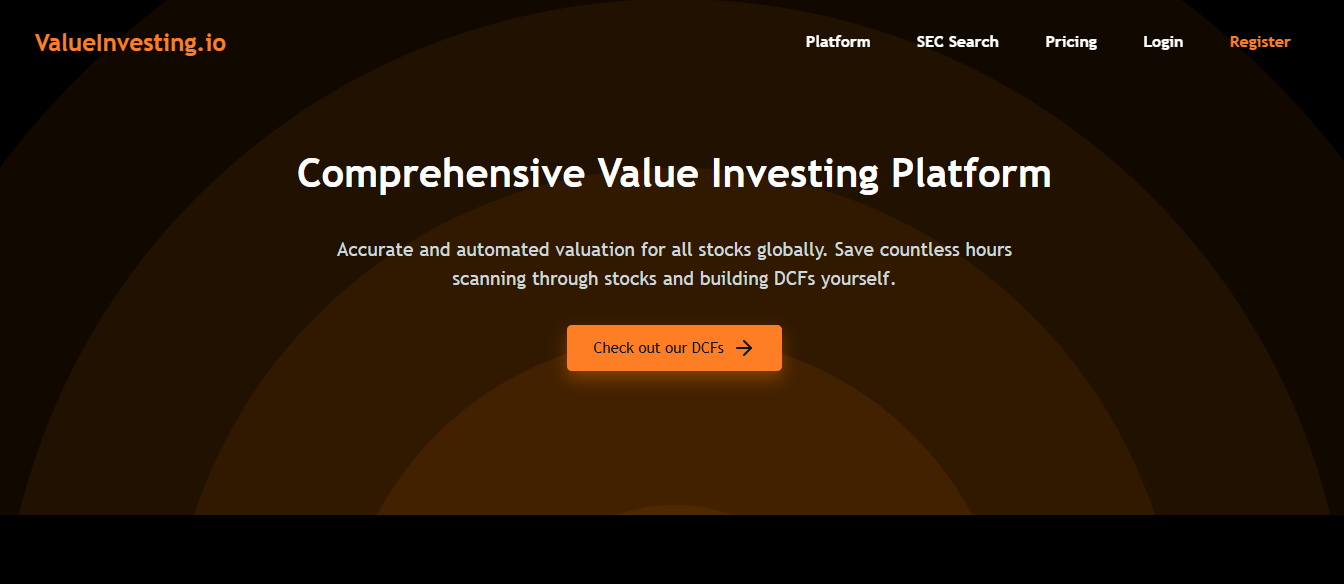Viewport: 1344px width, 584px height.
Task: Select the orange Register link
Action: click(x=1260, y=42)
